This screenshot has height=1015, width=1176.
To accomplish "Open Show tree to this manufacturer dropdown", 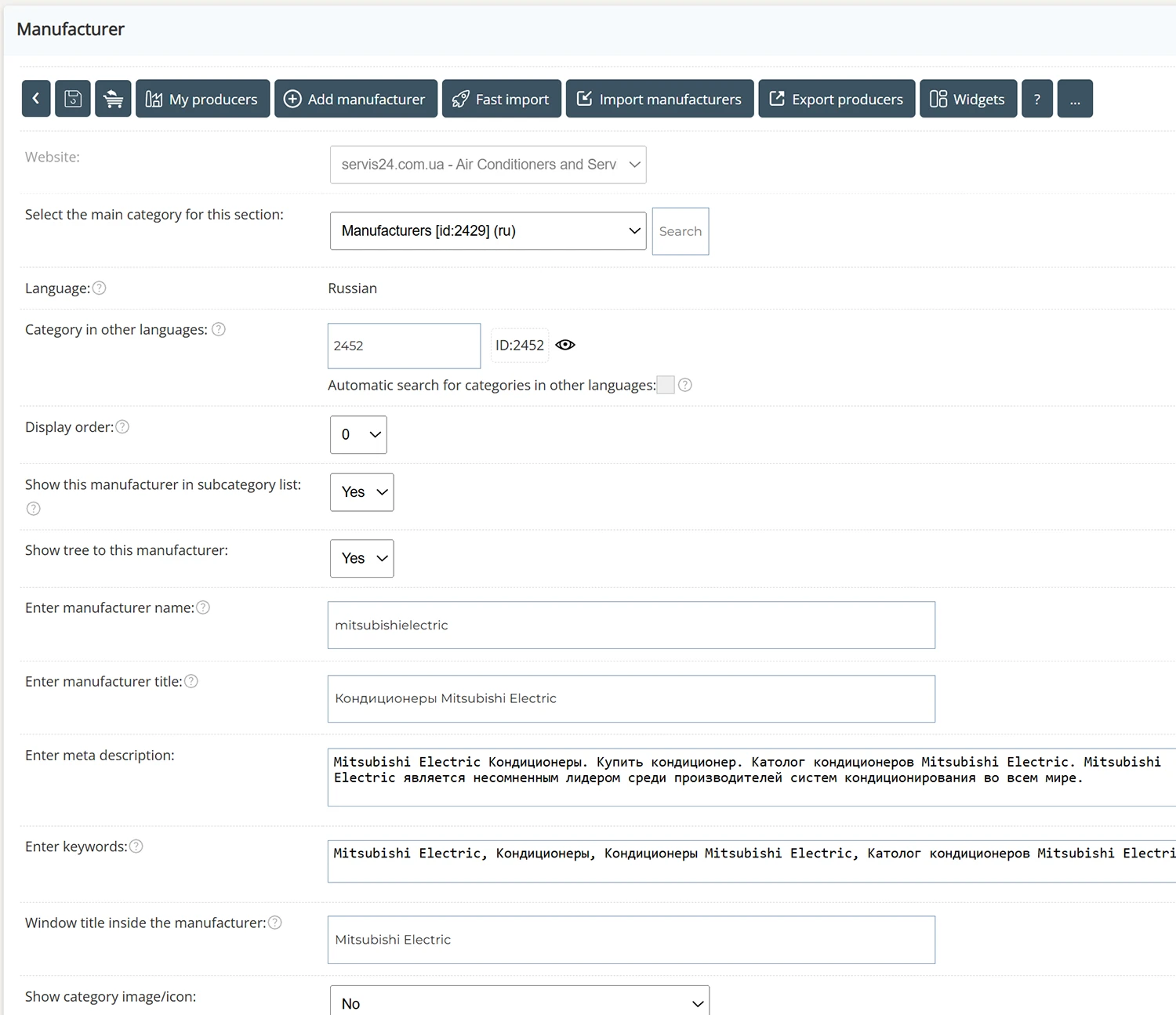I will pos(361,559).
